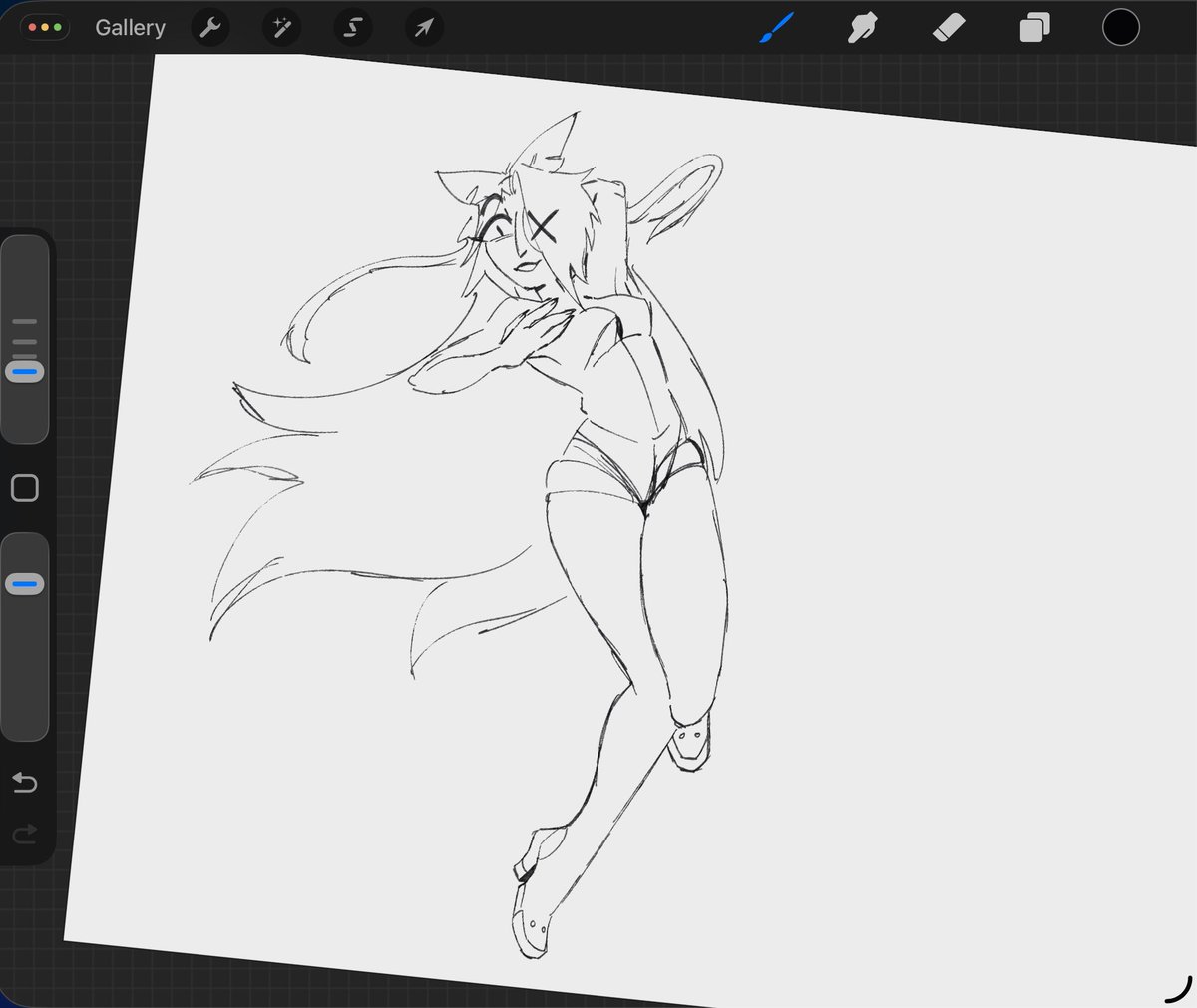Undo the last stroke
This screenshot has height=1008, width=1197.
point(25,783)
